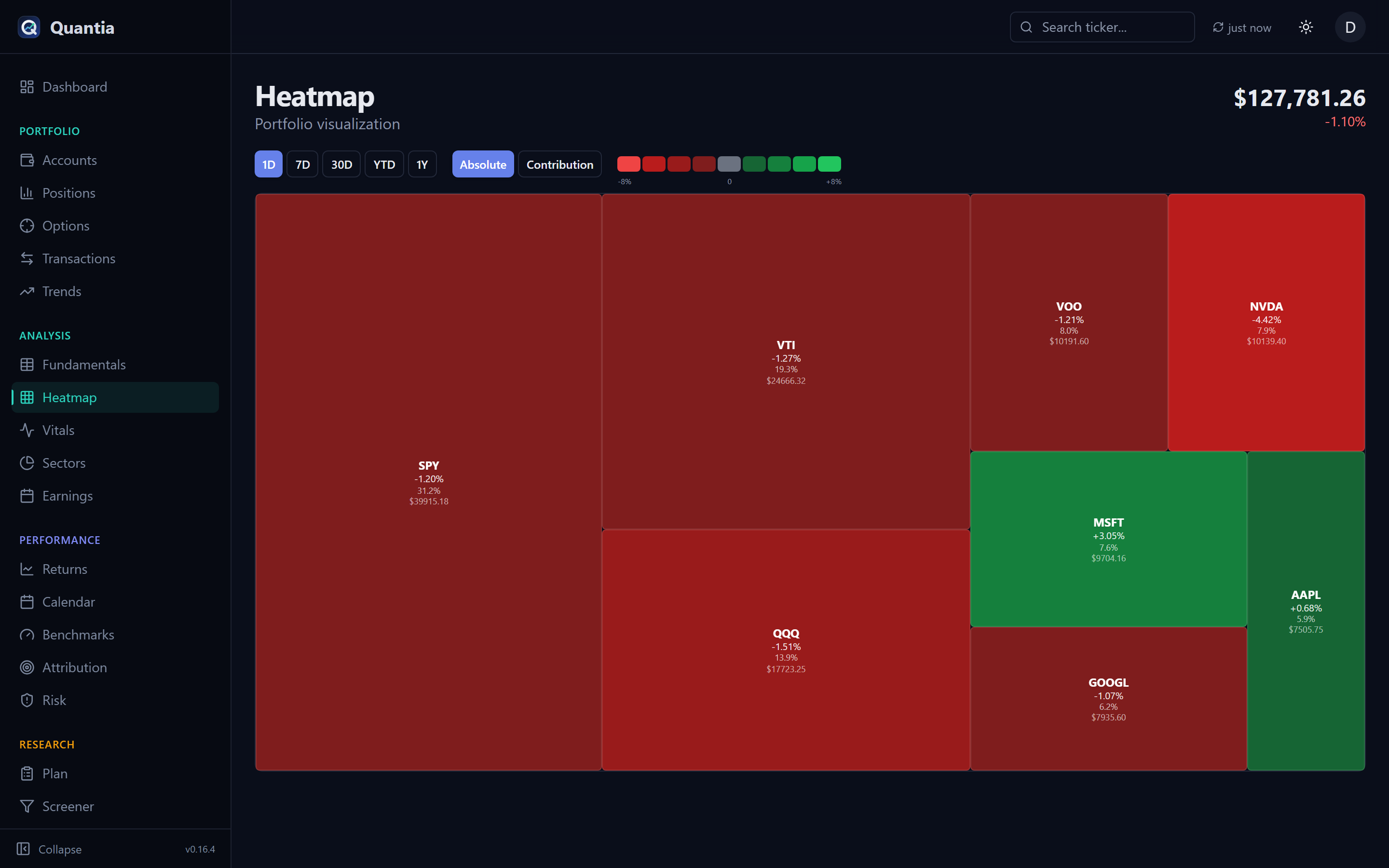The image size is (1389, 868).
Task: Click the Sectors pie icon
Action: [x=27, y=463]
